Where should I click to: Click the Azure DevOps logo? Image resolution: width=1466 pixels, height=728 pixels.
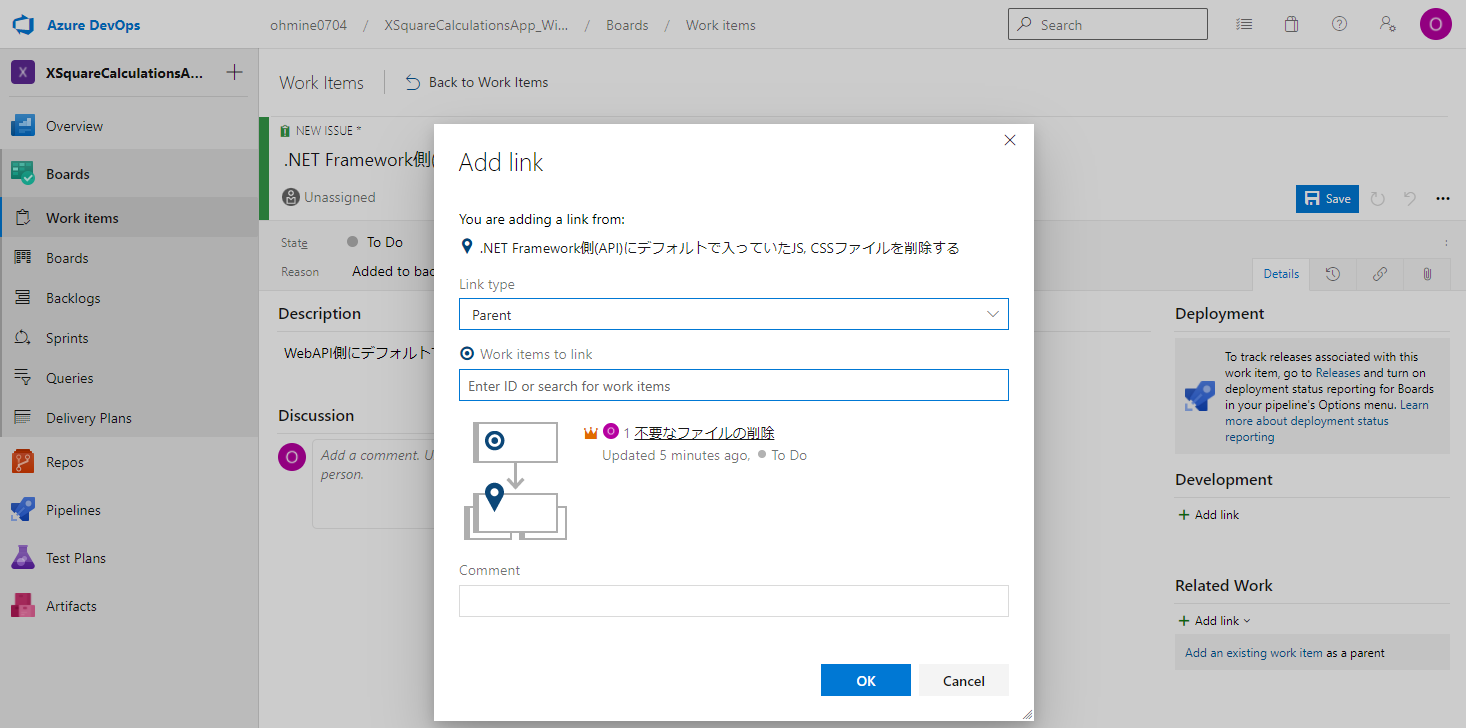pos(24,25)
